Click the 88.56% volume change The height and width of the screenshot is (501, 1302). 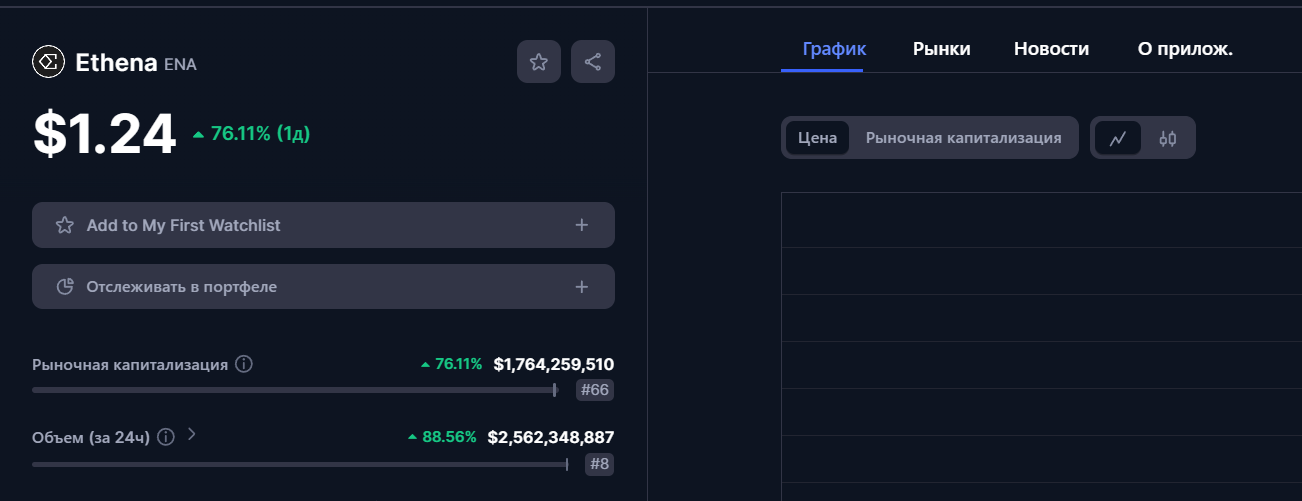pyautogui.click(x=442, y=437)
